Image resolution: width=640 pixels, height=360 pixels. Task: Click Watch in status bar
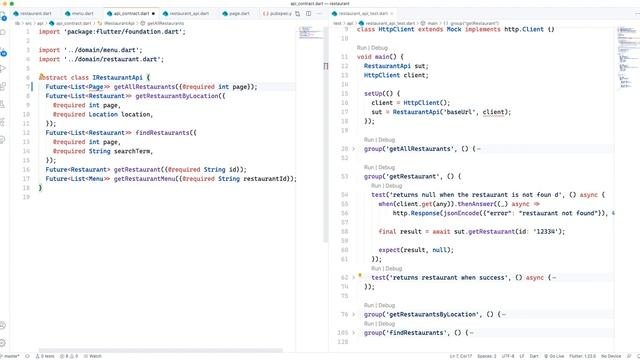[93, 356]
